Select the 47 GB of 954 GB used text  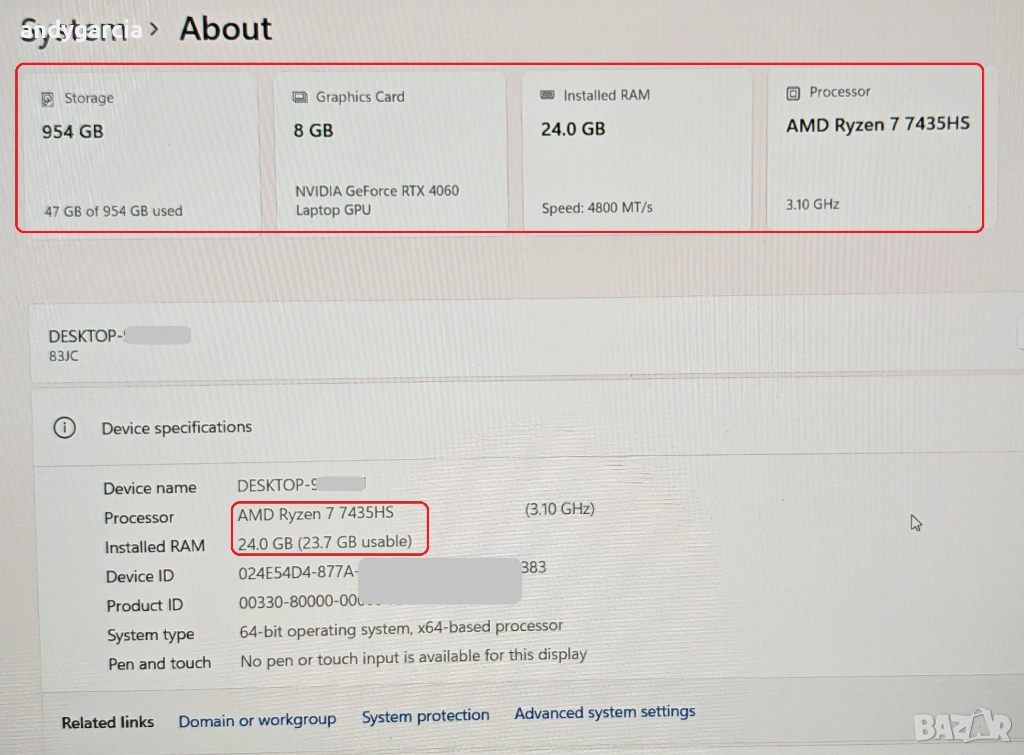113,211
